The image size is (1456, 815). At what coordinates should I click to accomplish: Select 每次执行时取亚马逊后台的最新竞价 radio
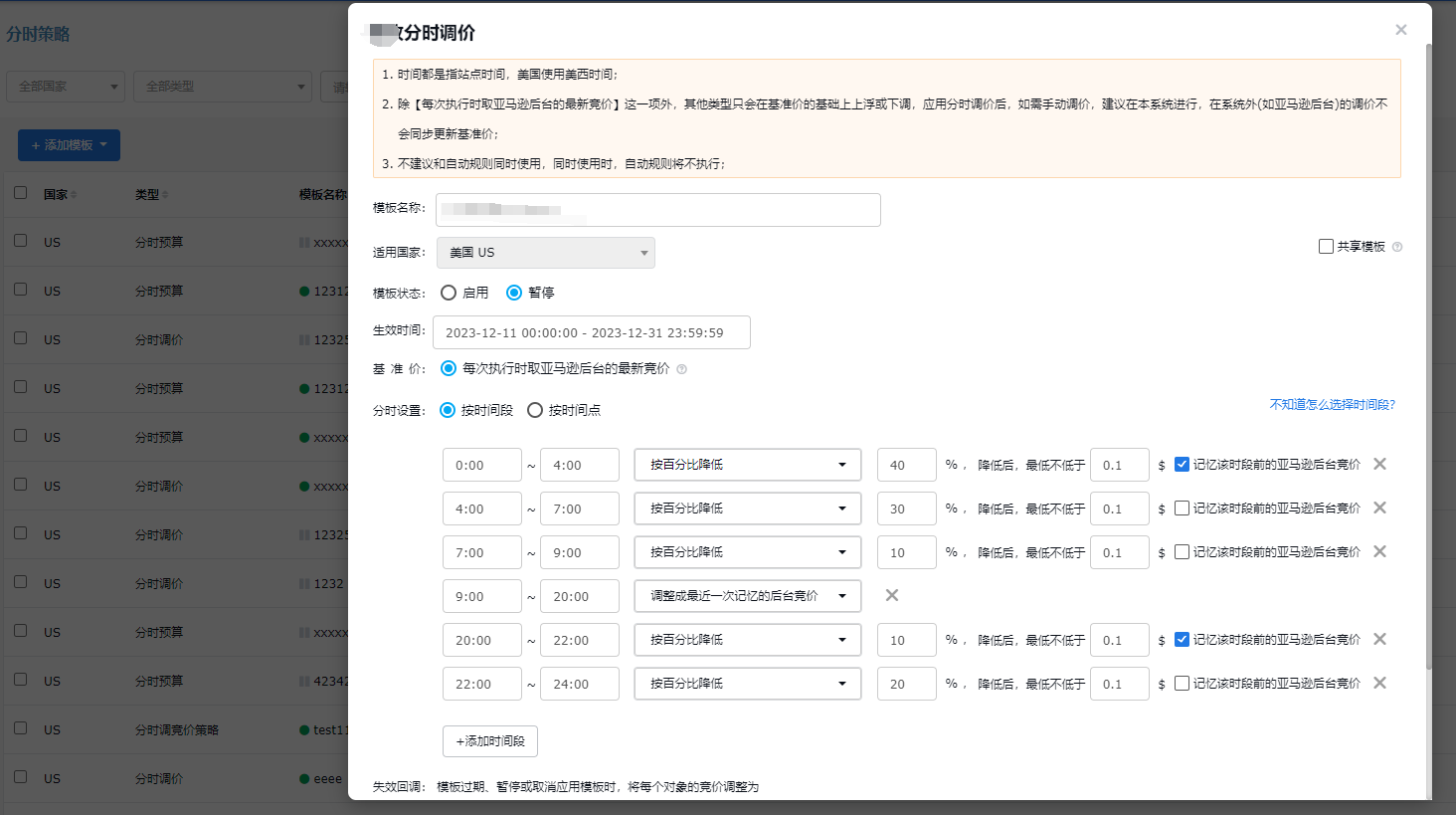point(449,368)
